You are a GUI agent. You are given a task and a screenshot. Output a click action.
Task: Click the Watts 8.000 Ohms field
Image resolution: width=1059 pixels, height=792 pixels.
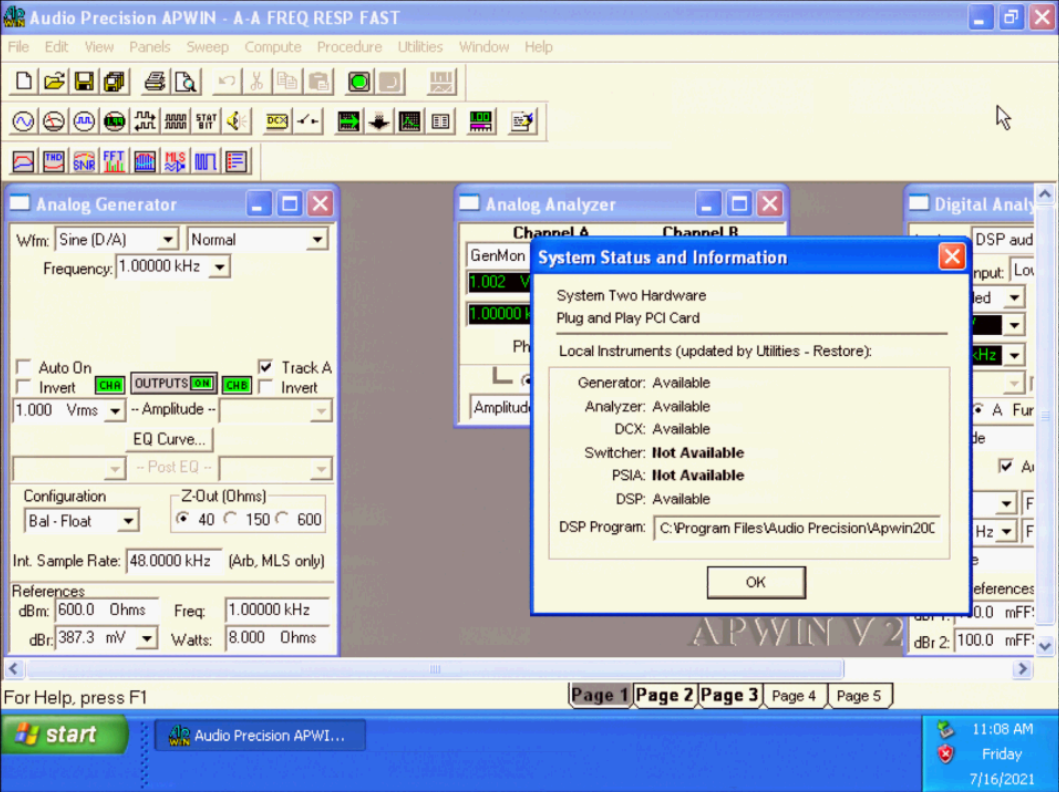coord(278,638)
